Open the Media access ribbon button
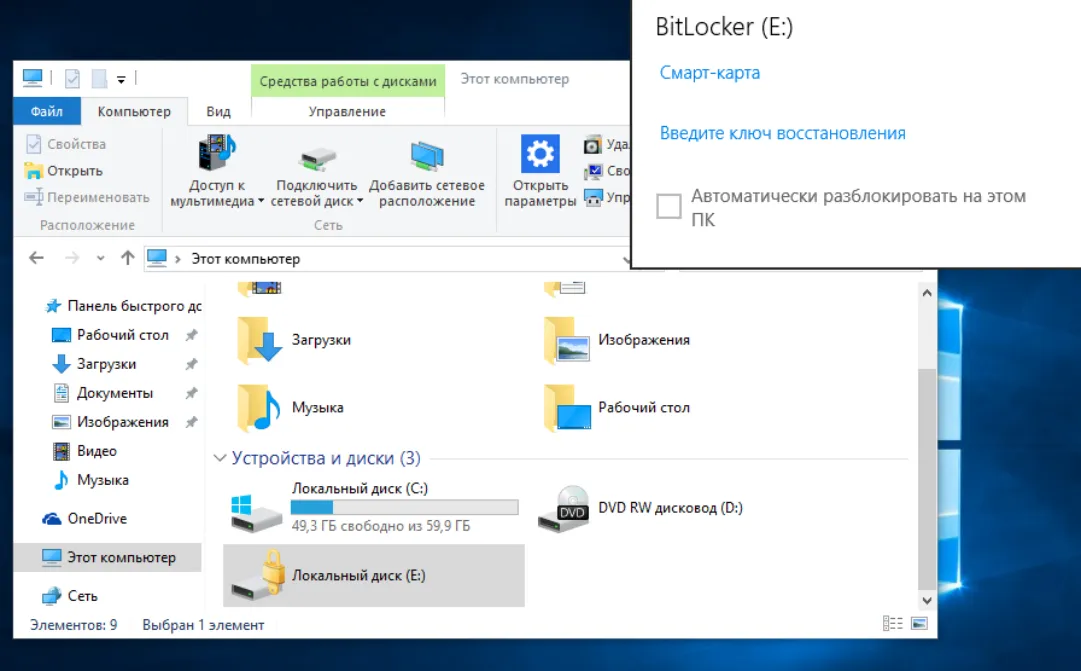 216,170
